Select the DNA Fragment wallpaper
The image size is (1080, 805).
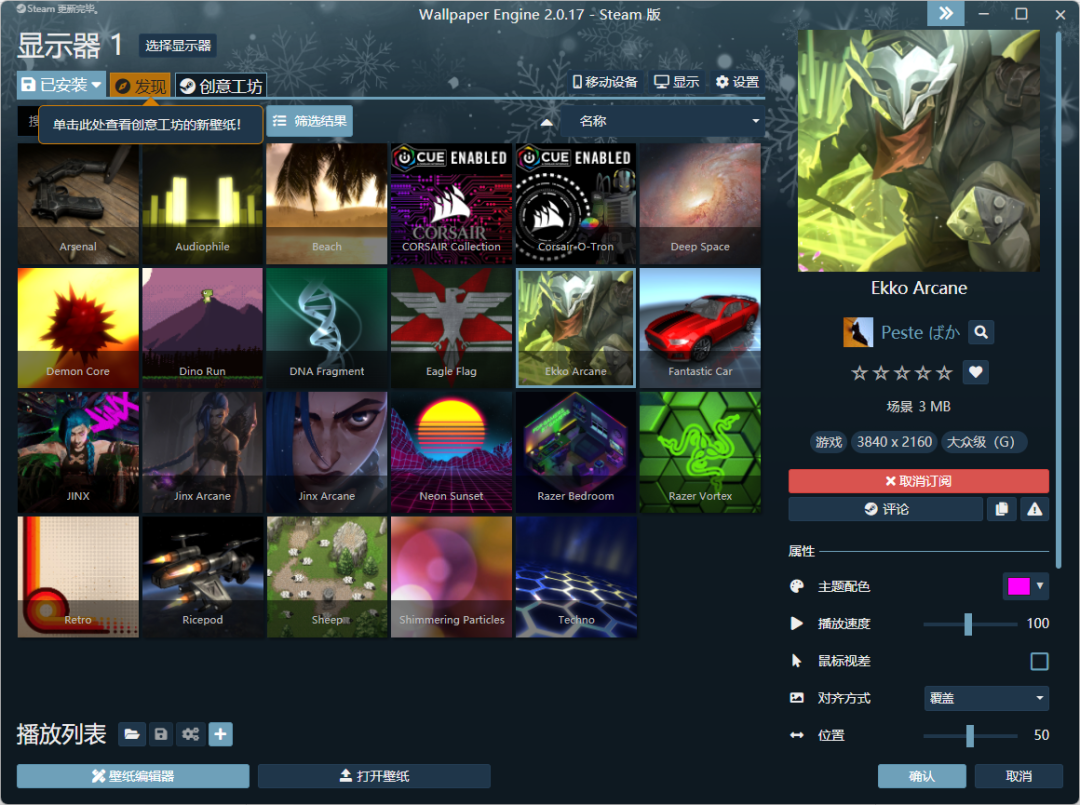(326, 328)
